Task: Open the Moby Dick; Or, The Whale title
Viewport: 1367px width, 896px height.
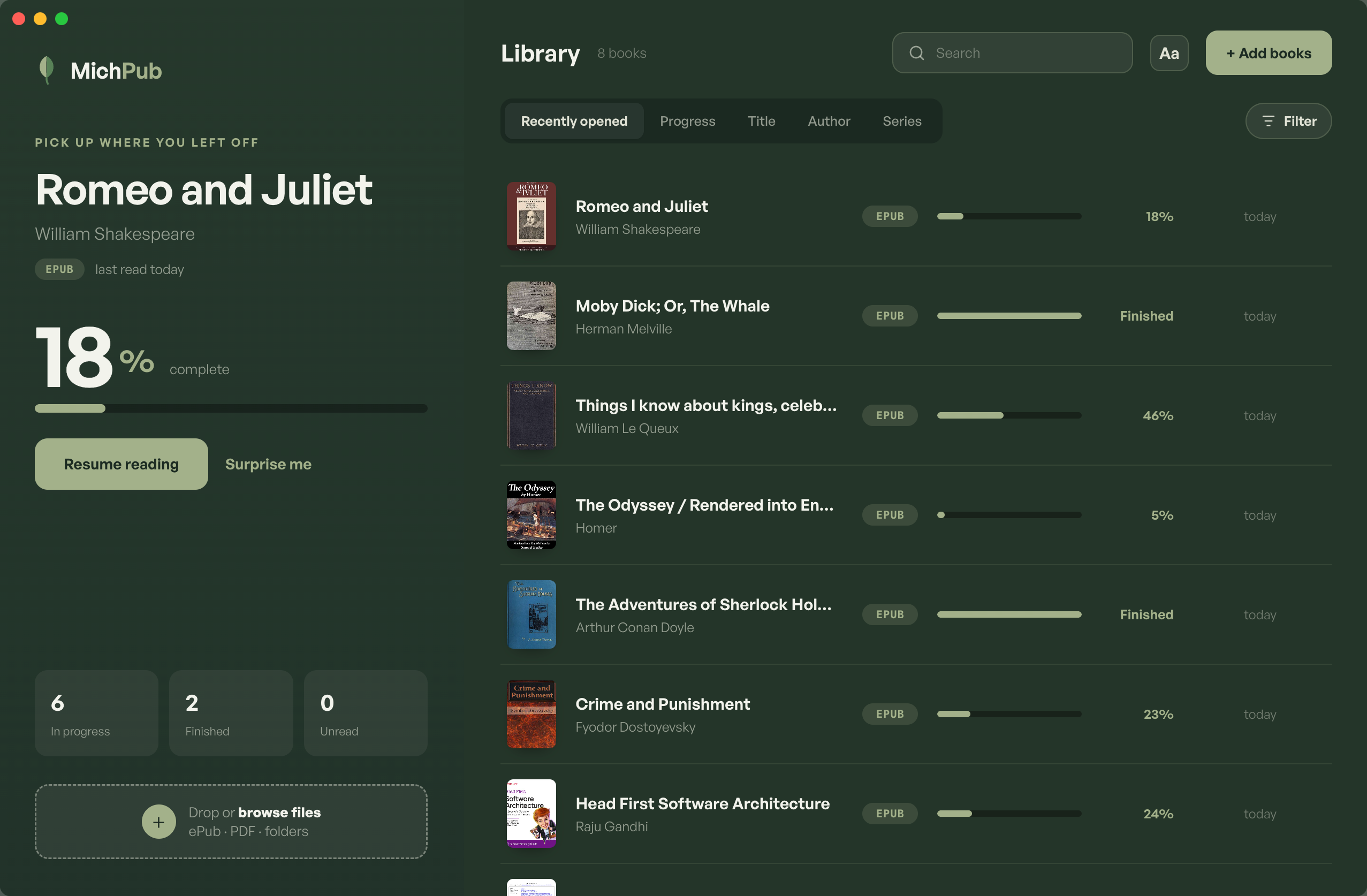Action: click(x=673, y=306)
